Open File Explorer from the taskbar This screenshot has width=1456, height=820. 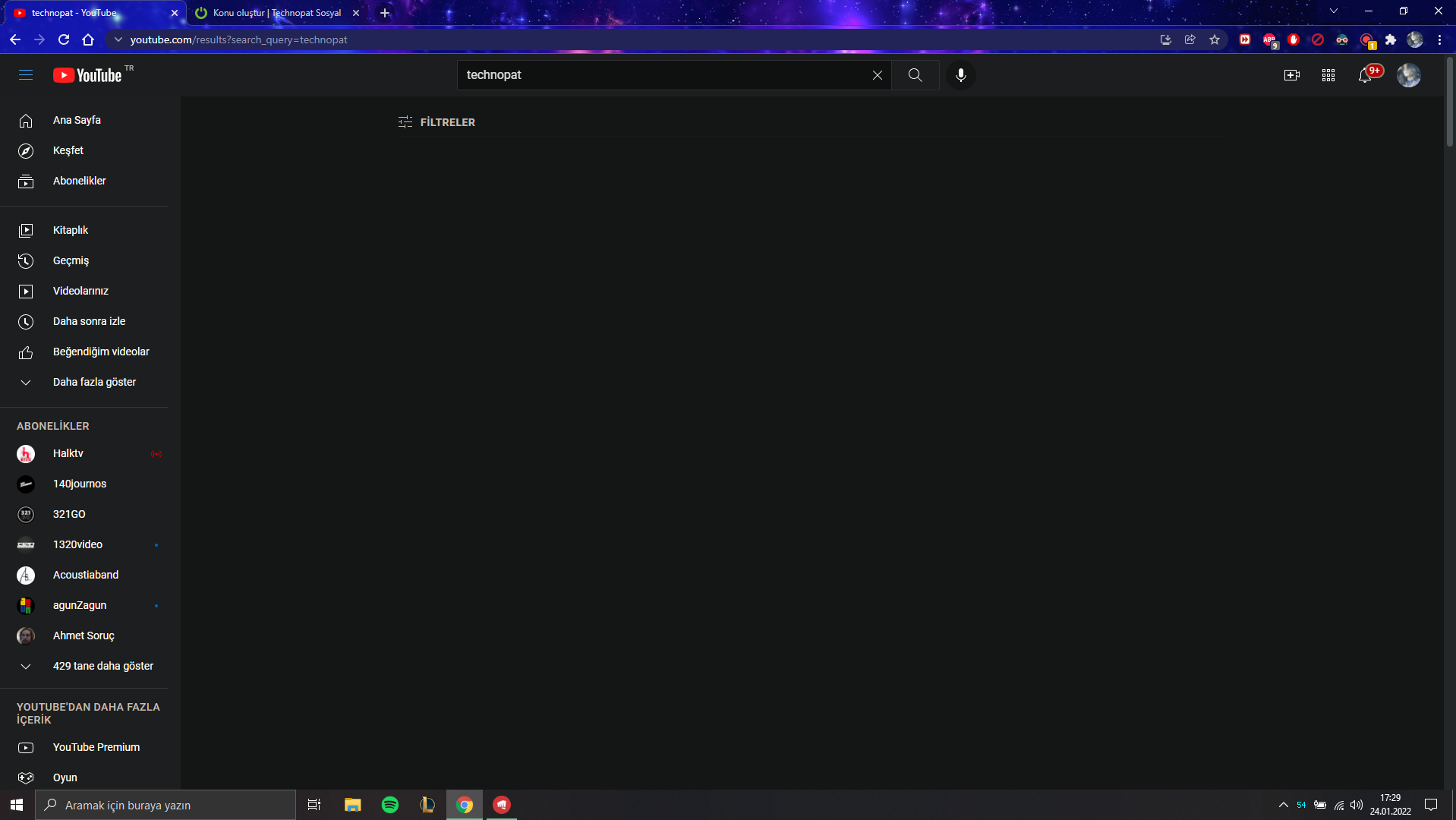[x=353, y=805]
